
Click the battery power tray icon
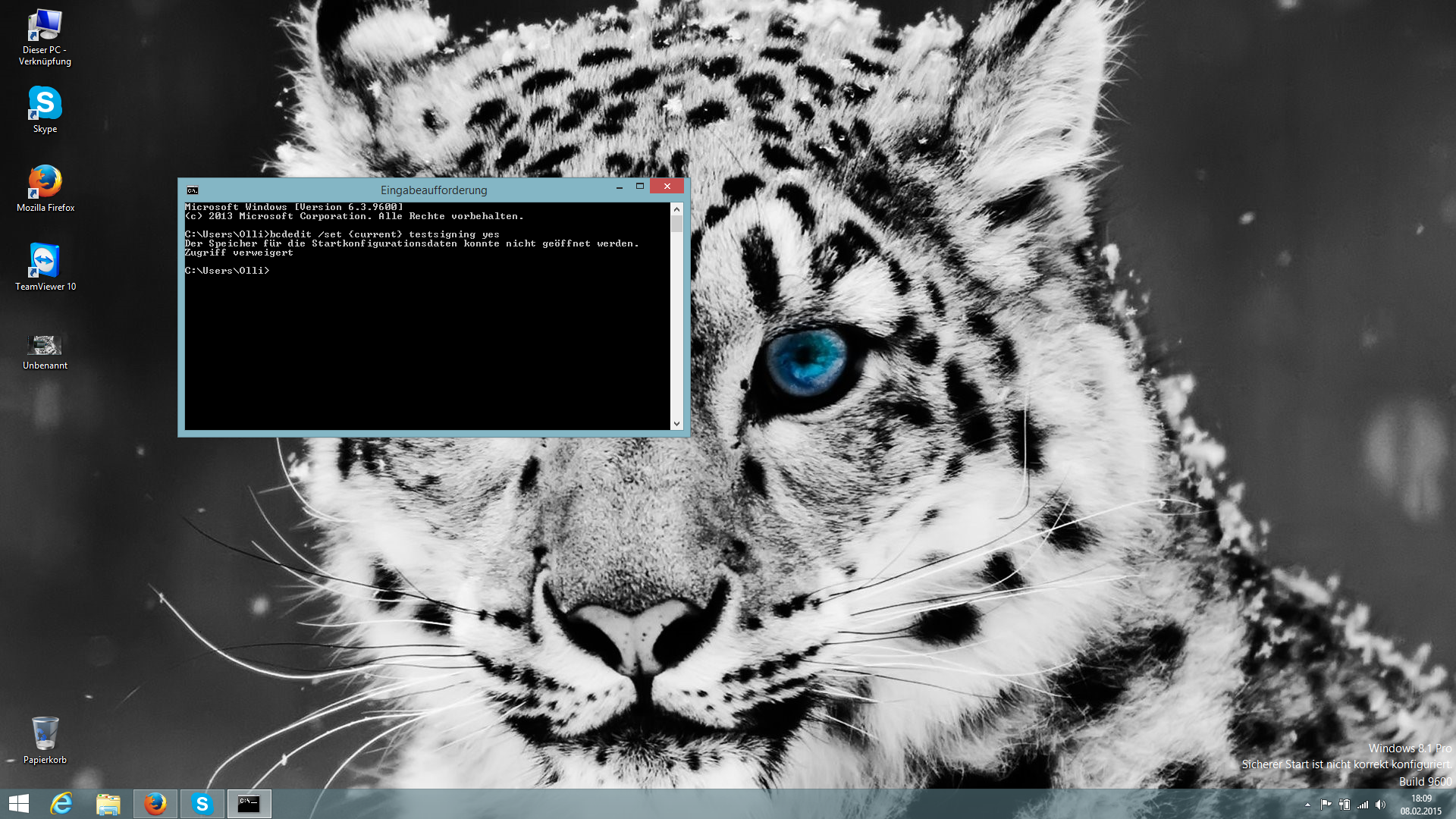pyautogui.click(x=1345, y=805)
